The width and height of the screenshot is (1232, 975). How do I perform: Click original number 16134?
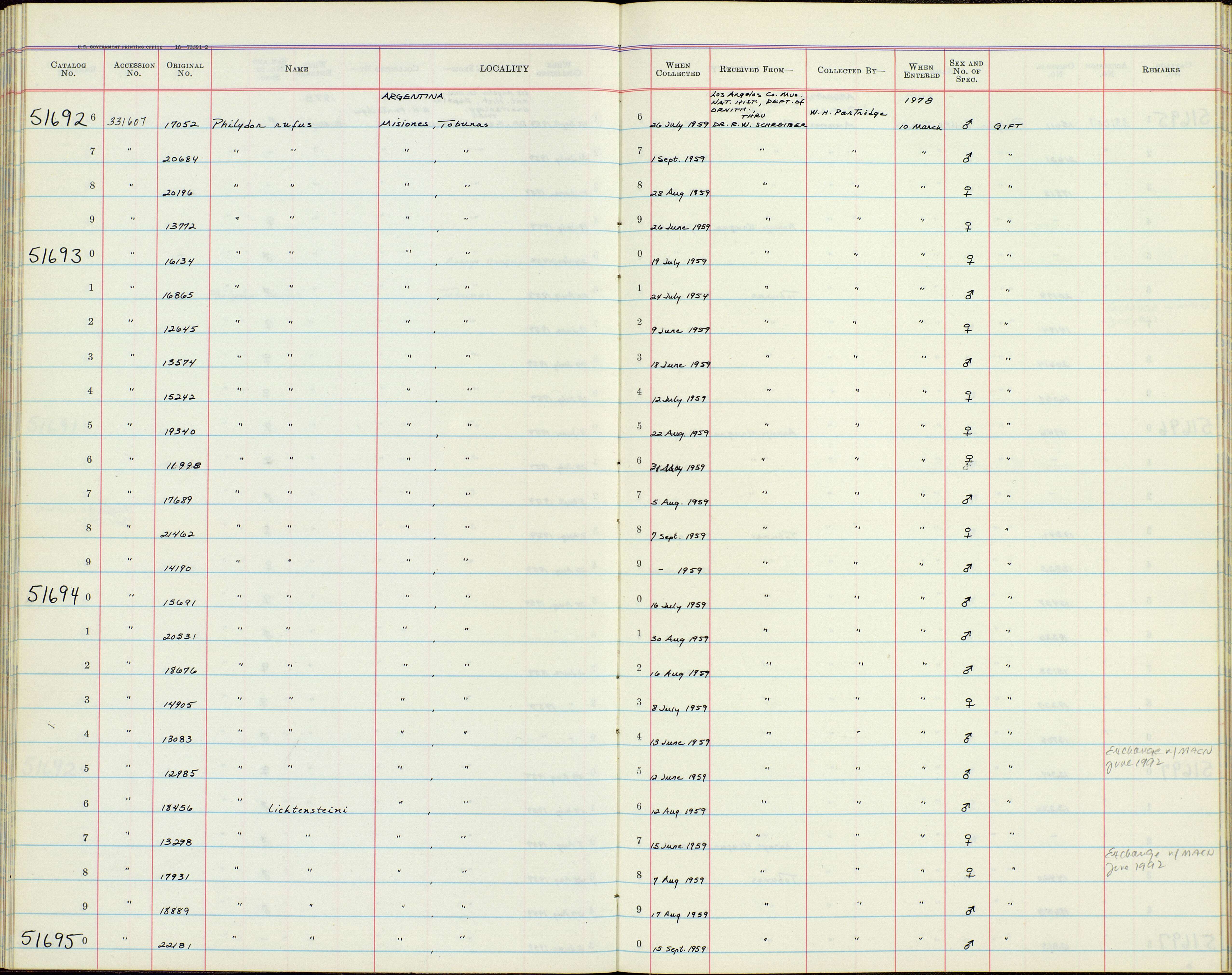click(x=179, y=261)
